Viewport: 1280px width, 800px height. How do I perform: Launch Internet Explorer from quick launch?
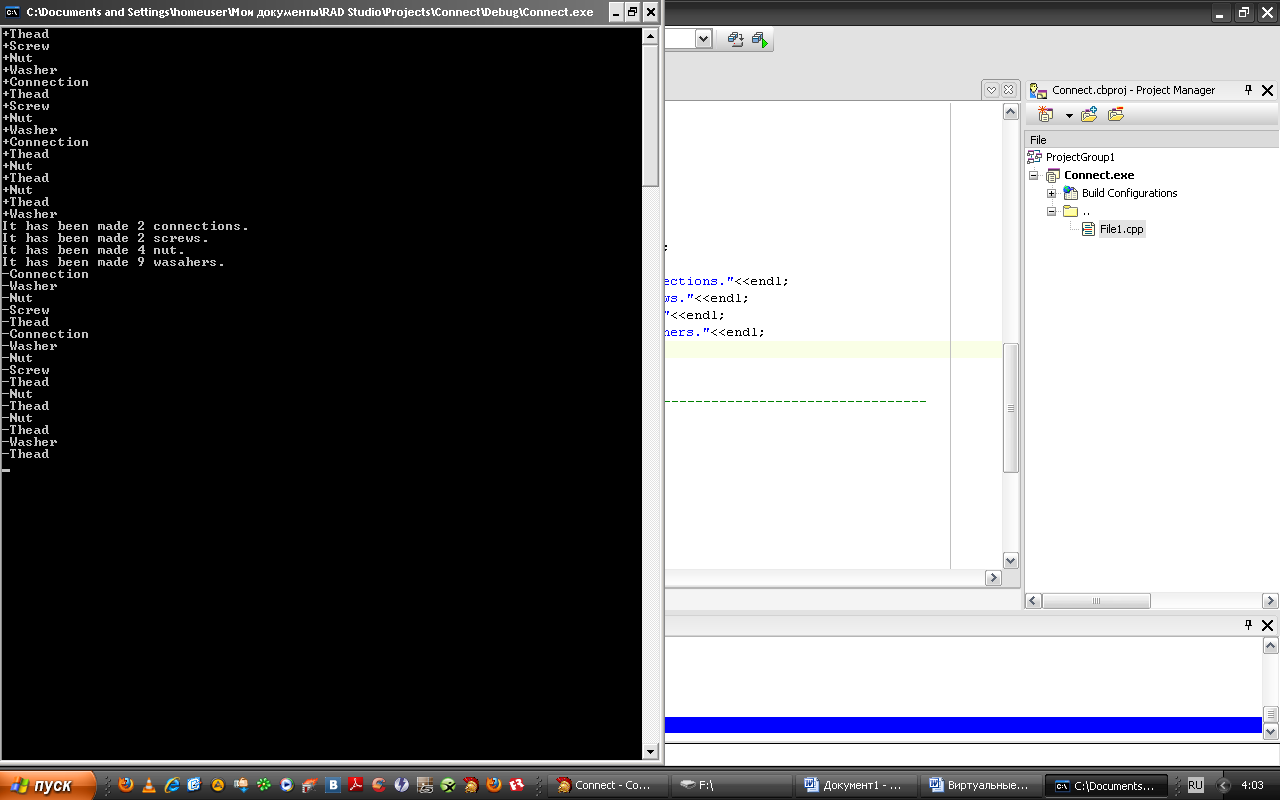point(172,785)
